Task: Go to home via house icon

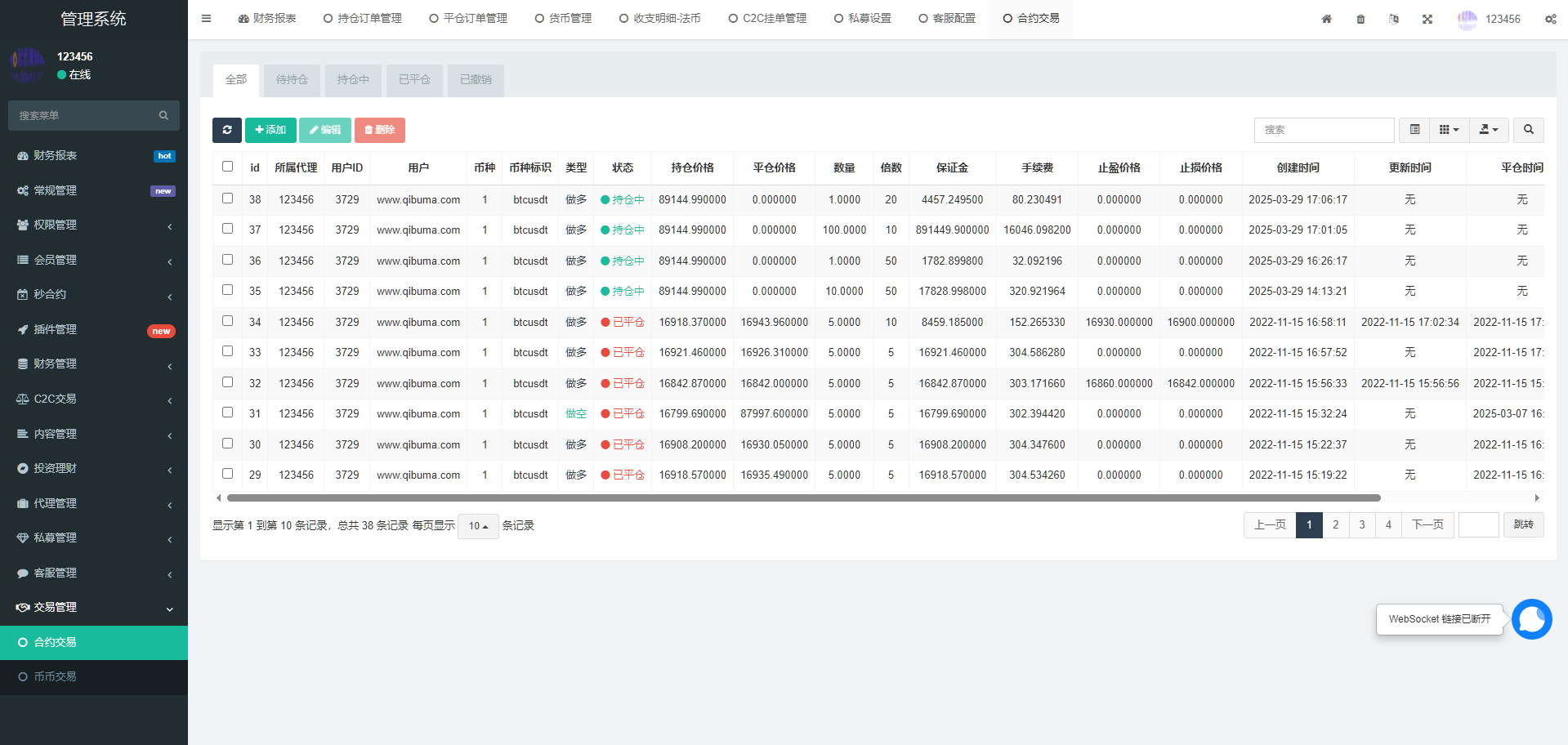Action: tap(1326, 19)
